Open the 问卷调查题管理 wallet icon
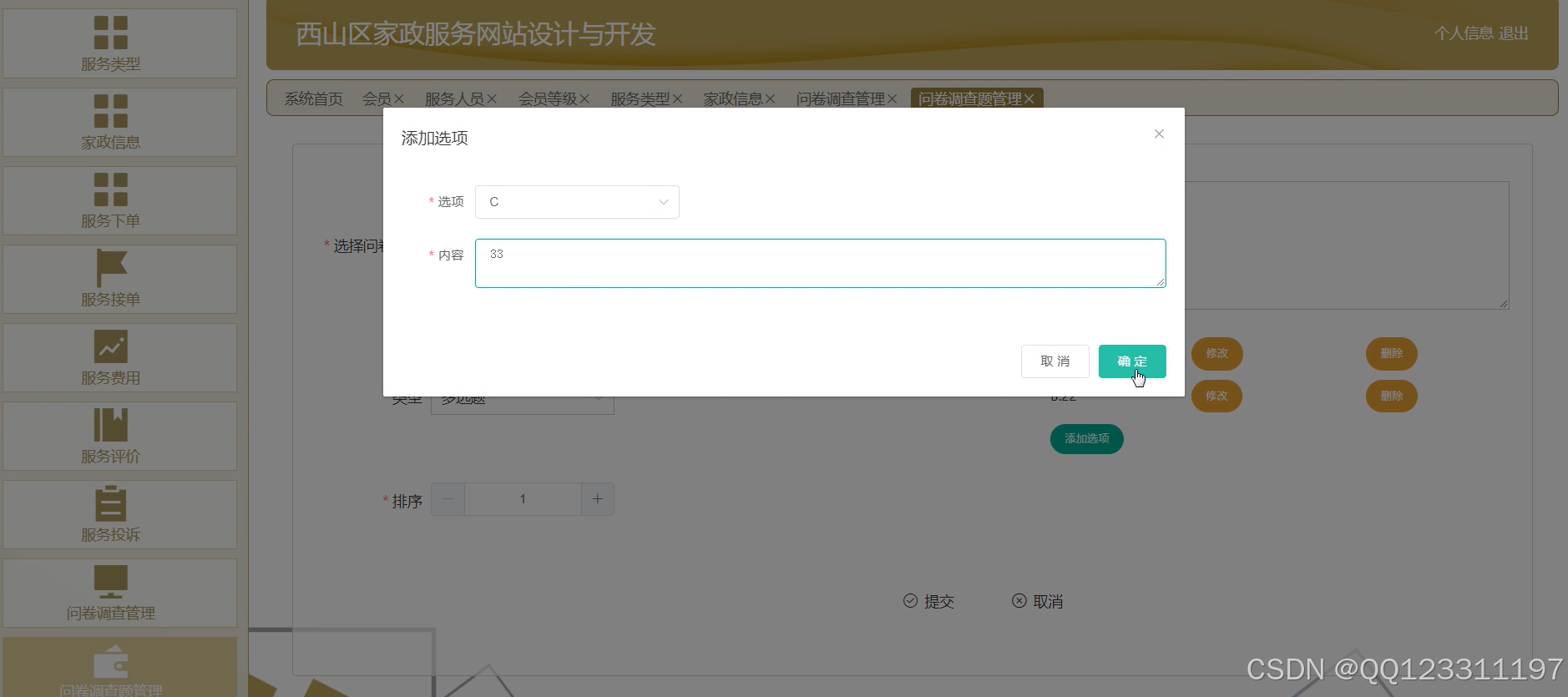Image resolution: width=1568 pixels, height=697 pixels. (110, 660)
